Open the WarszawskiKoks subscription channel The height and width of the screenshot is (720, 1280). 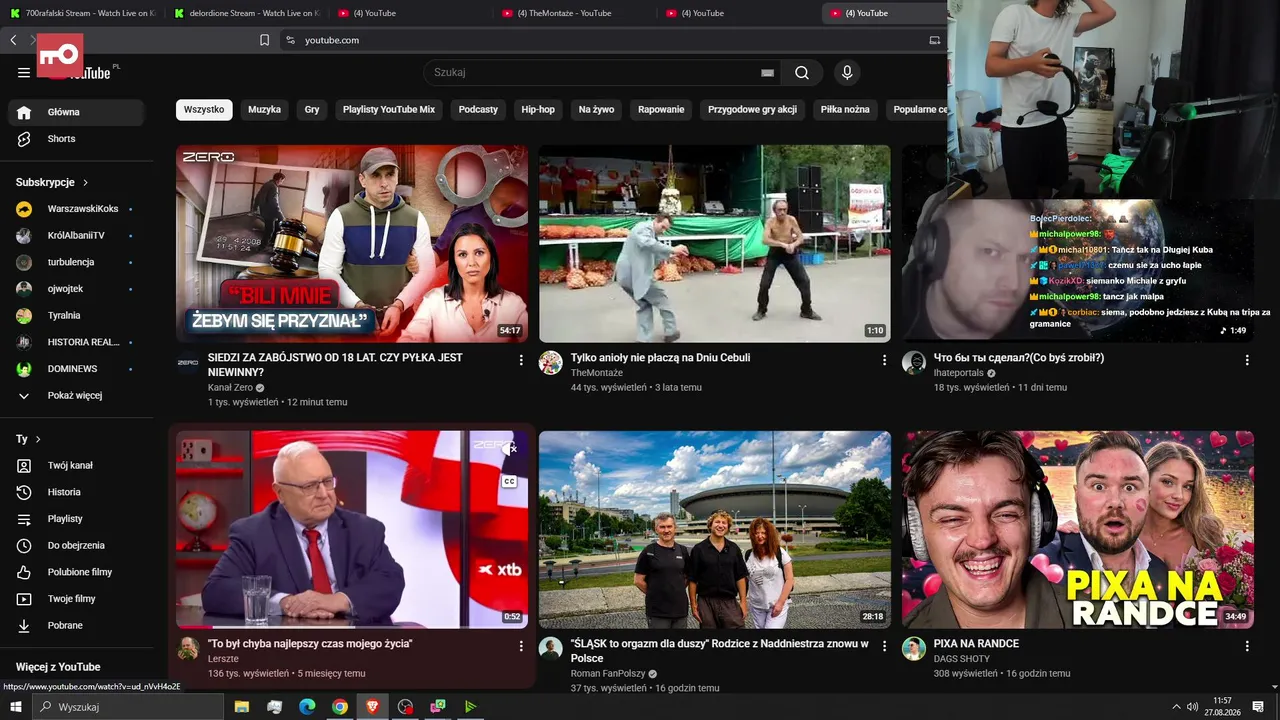click(x=76, y=209)
